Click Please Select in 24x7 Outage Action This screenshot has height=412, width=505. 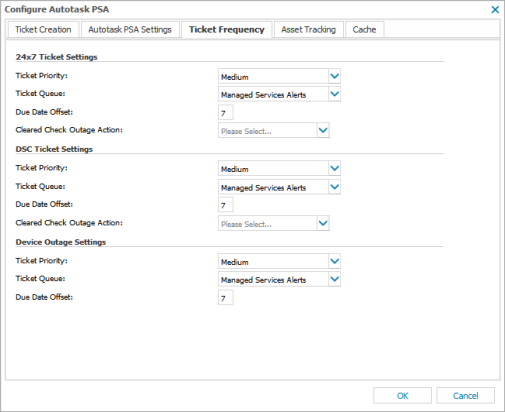[246, 131]
